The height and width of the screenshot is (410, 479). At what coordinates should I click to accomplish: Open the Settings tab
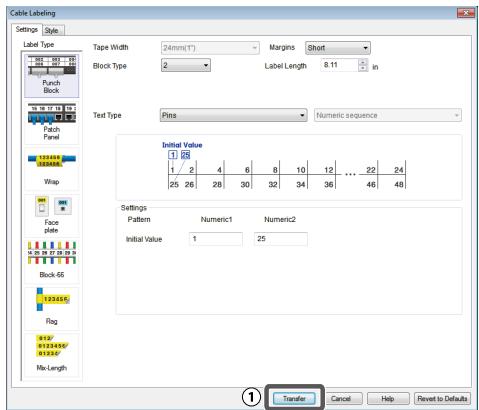27,29
